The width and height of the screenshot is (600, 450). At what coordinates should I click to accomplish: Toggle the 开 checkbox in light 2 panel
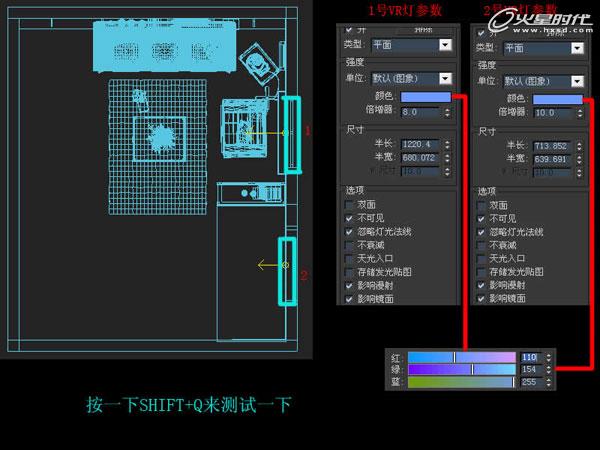click(x=481, y=33)
